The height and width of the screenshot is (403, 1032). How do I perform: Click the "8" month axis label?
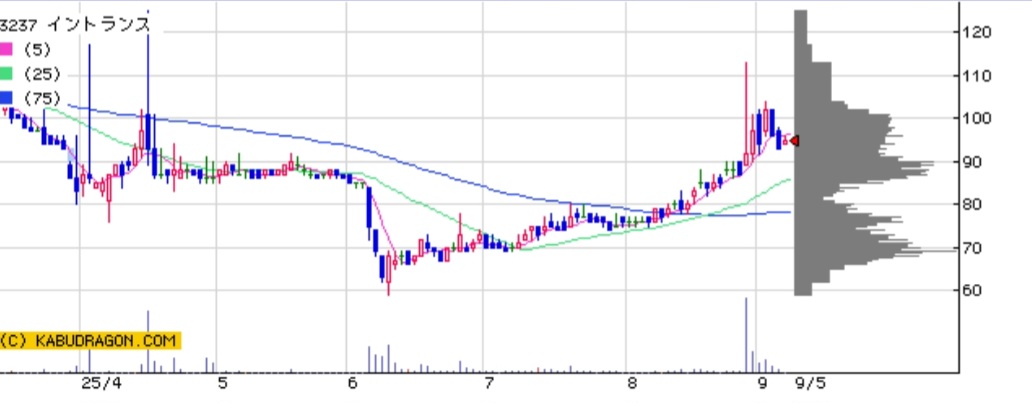point(632,383)
